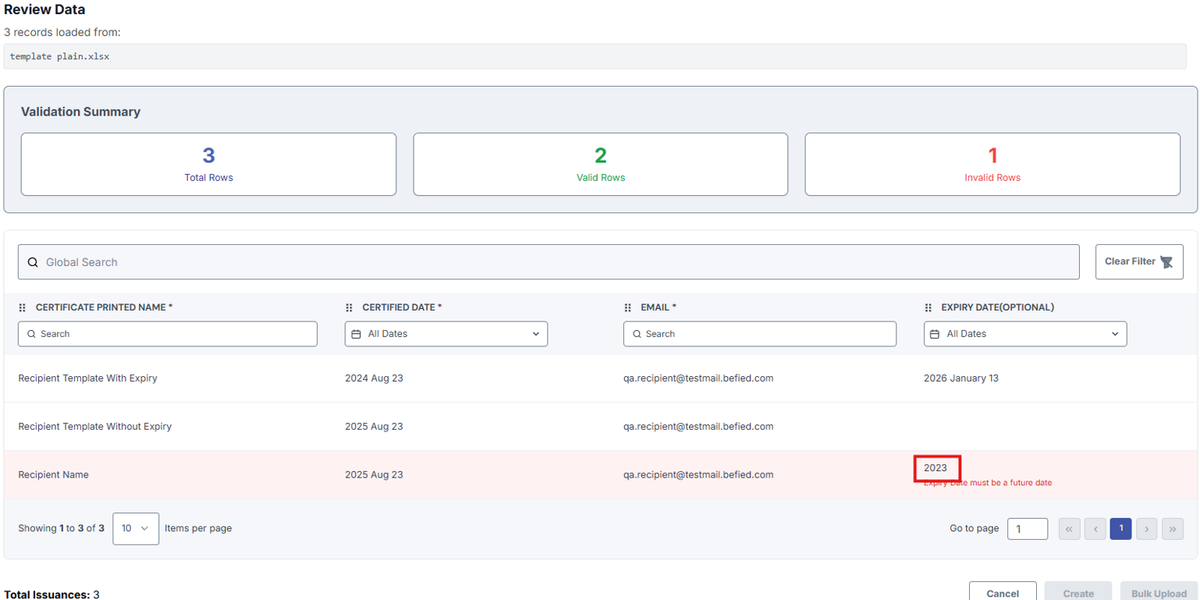This screenshot has height=600, width=1200.
Task: Click the funnel icon in Clear Filter
Action: (1165, 262)
